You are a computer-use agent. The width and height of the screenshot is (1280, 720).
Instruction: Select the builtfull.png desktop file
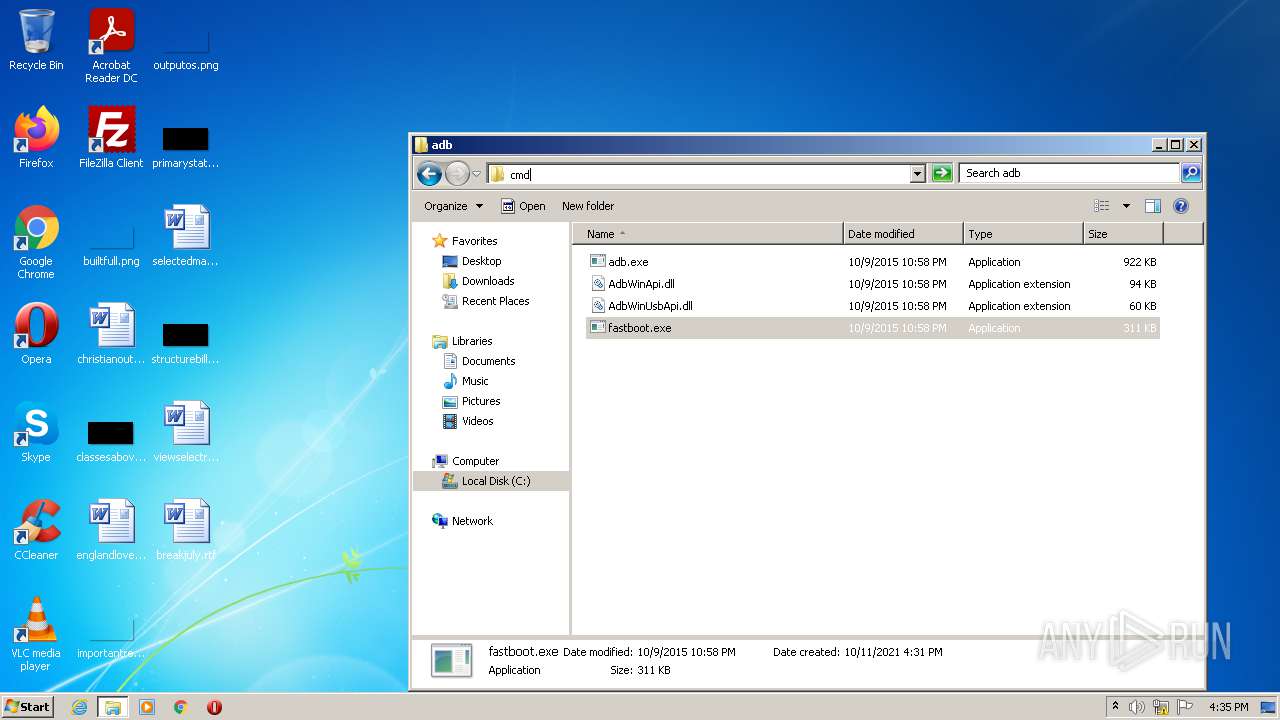111,242
